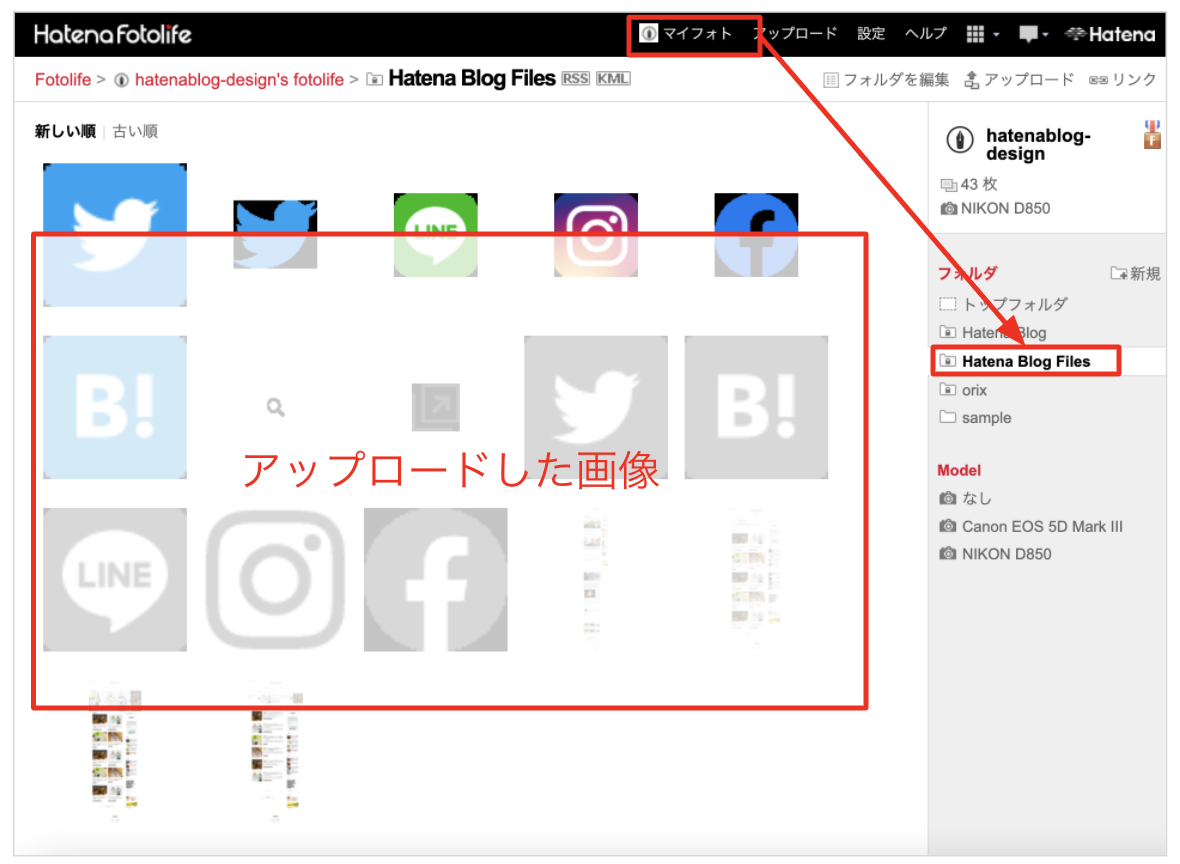Open the gray Facebook thumbnail

point(436,580)
